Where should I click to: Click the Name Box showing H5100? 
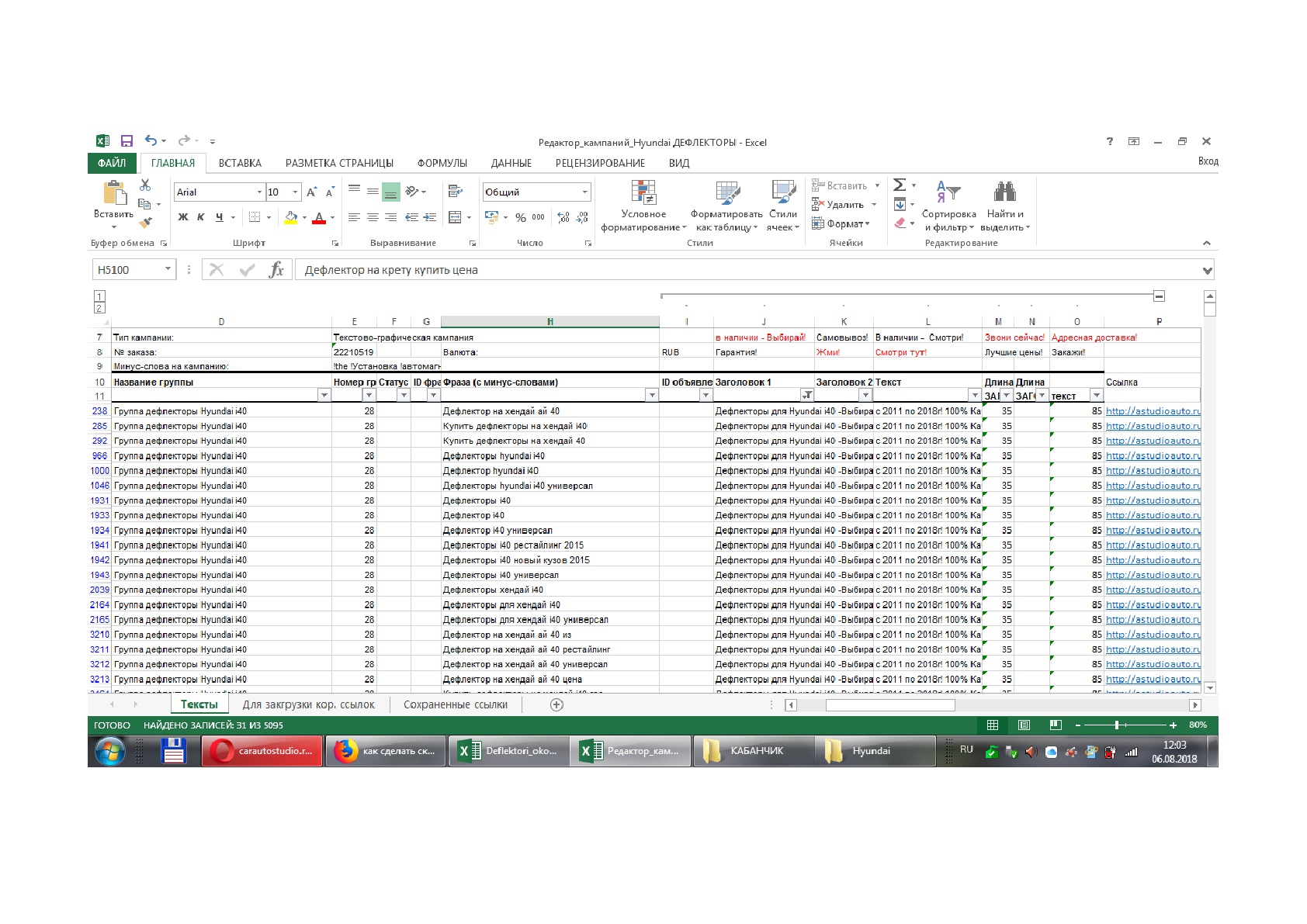[133, 270]
